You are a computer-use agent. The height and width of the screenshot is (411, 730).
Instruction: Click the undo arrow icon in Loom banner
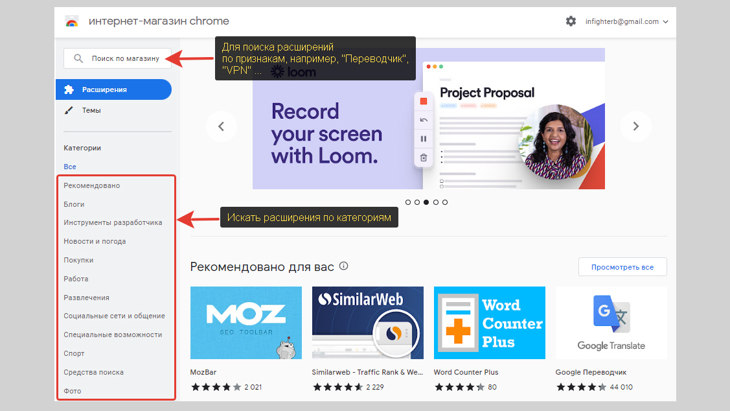pyautogui.click(x=423, y=120)
